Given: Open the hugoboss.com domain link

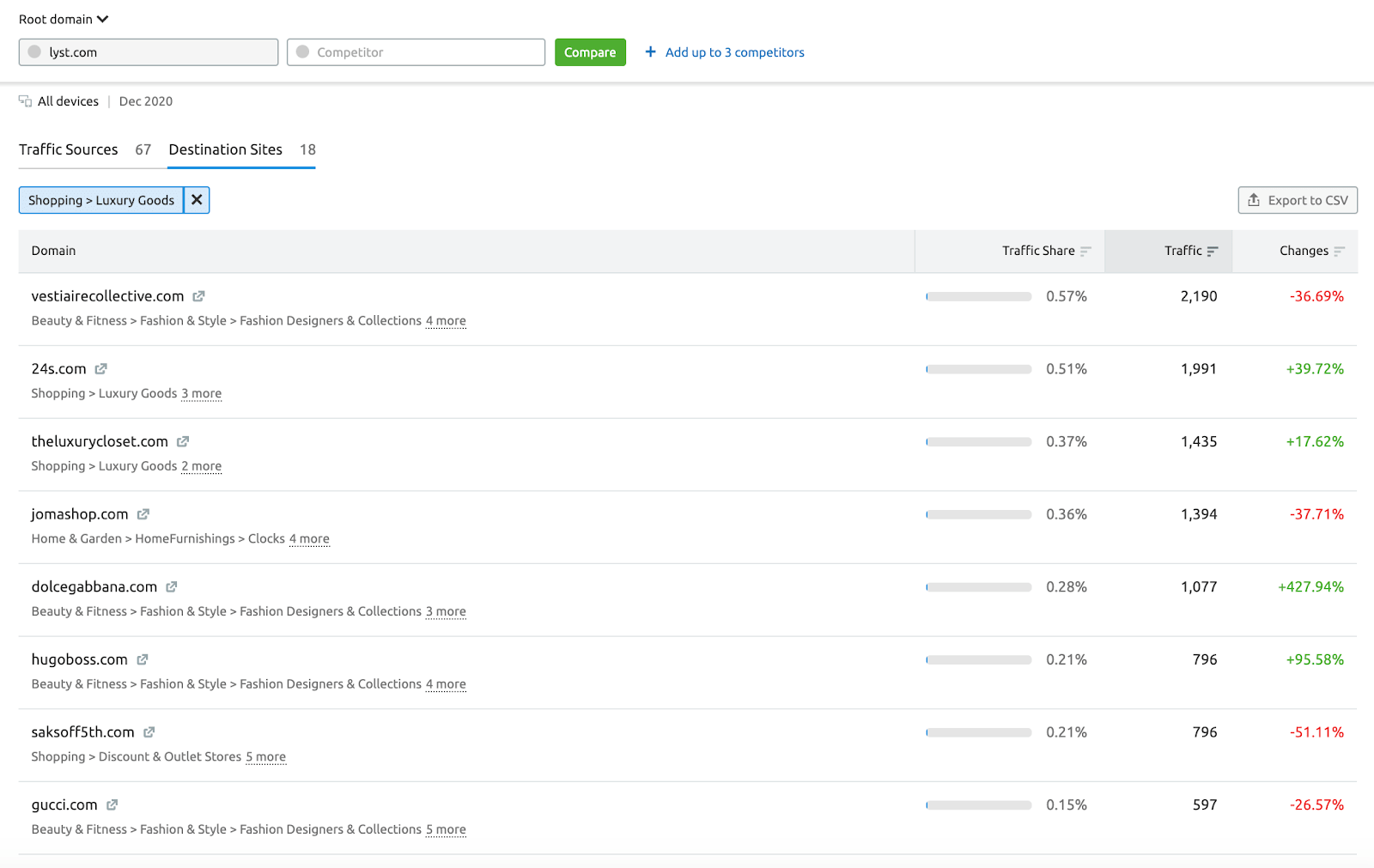Looking at the screenshot, I should tap(79, 659).
